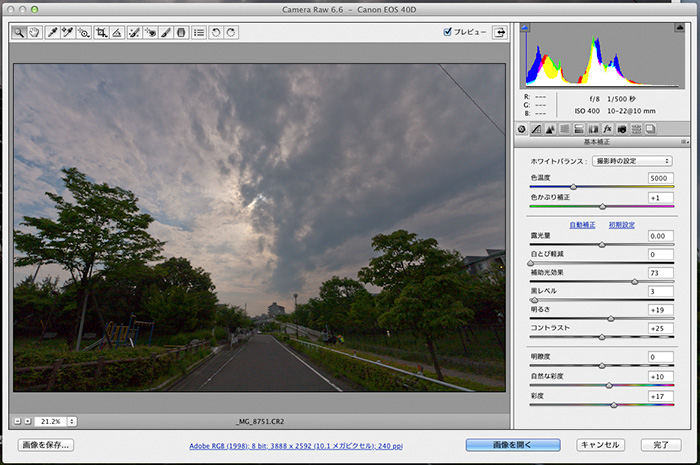Click the histogram display
The height and width of the screenshot is (465, 700).
click(x=602, y=56)
